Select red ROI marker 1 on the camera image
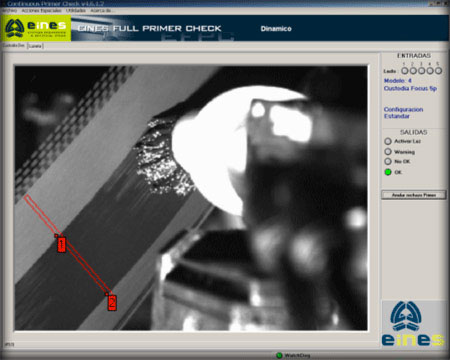This screenshot has height=360, width=450. pos(61,245)
